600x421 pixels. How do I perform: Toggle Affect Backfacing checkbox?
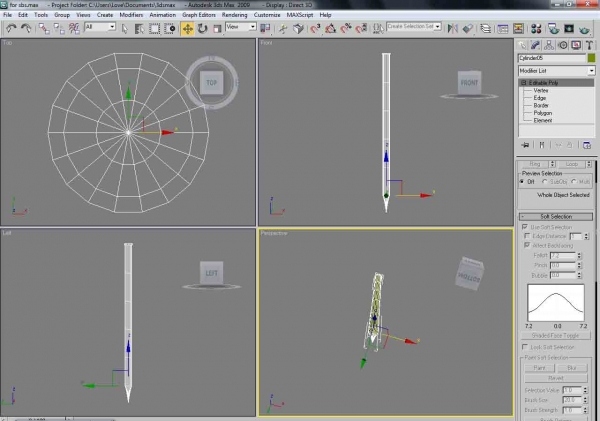coord(528,245)
